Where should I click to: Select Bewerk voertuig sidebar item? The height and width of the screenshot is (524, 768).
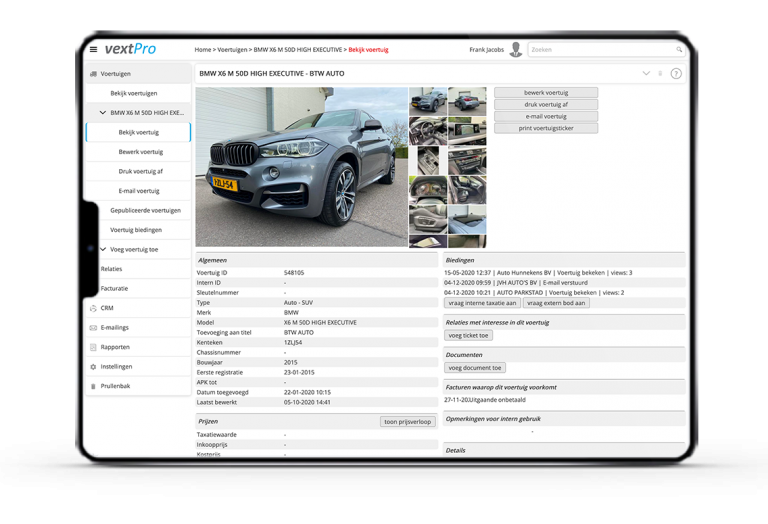pos(141,152)
